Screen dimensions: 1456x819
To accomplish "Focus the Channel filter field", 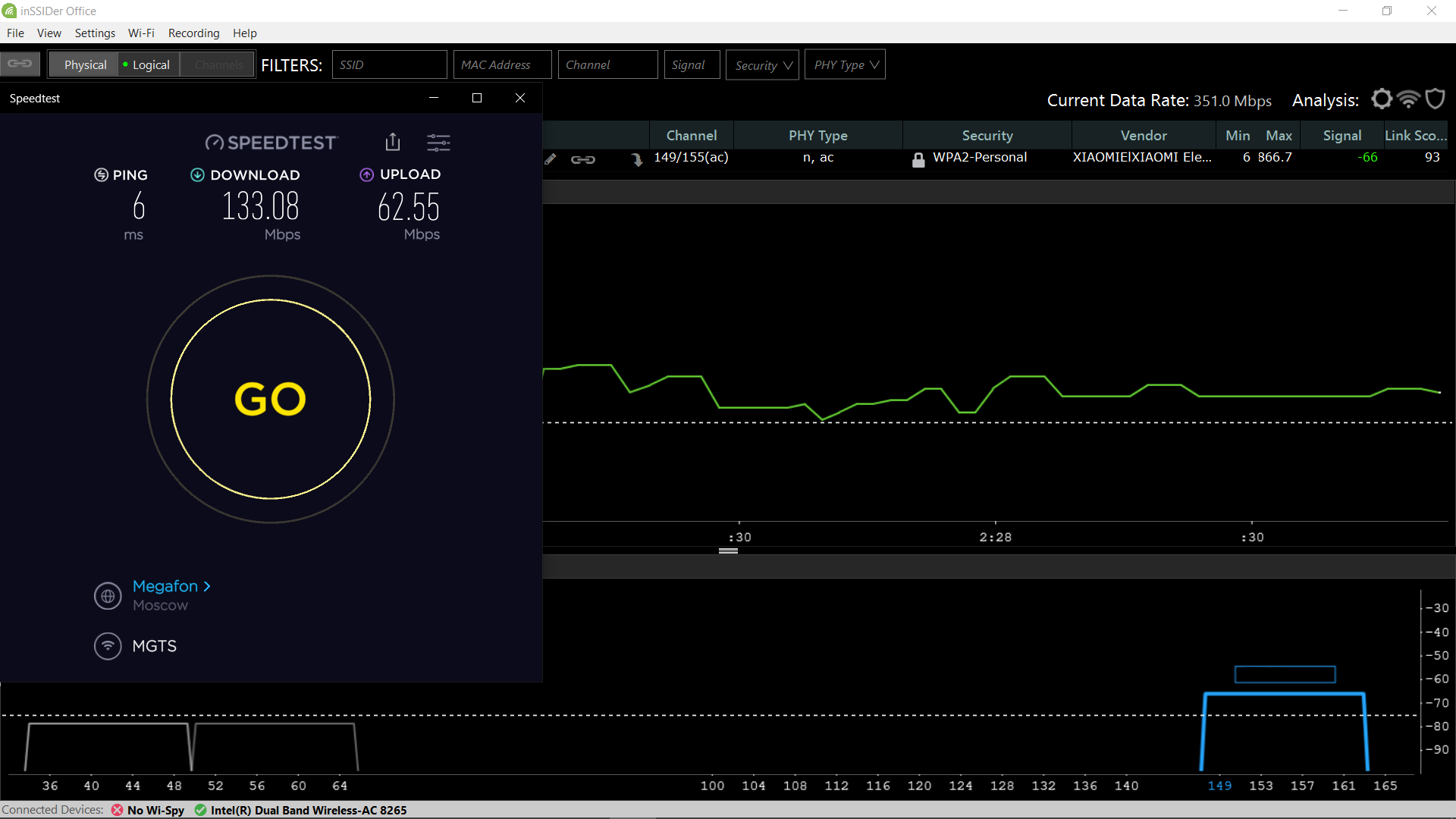I will pos(607,64).
